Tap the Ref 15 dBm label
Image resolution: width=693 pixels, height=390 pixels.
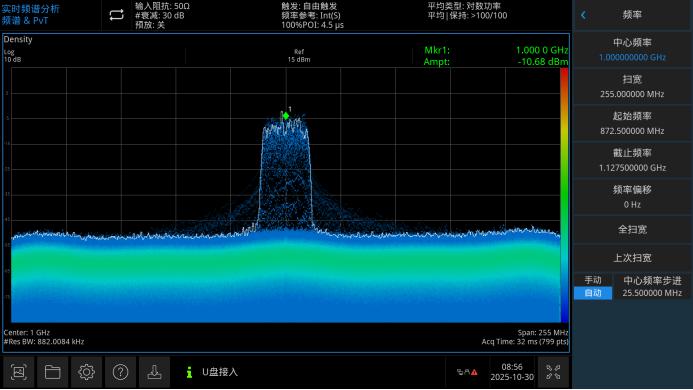299,56
